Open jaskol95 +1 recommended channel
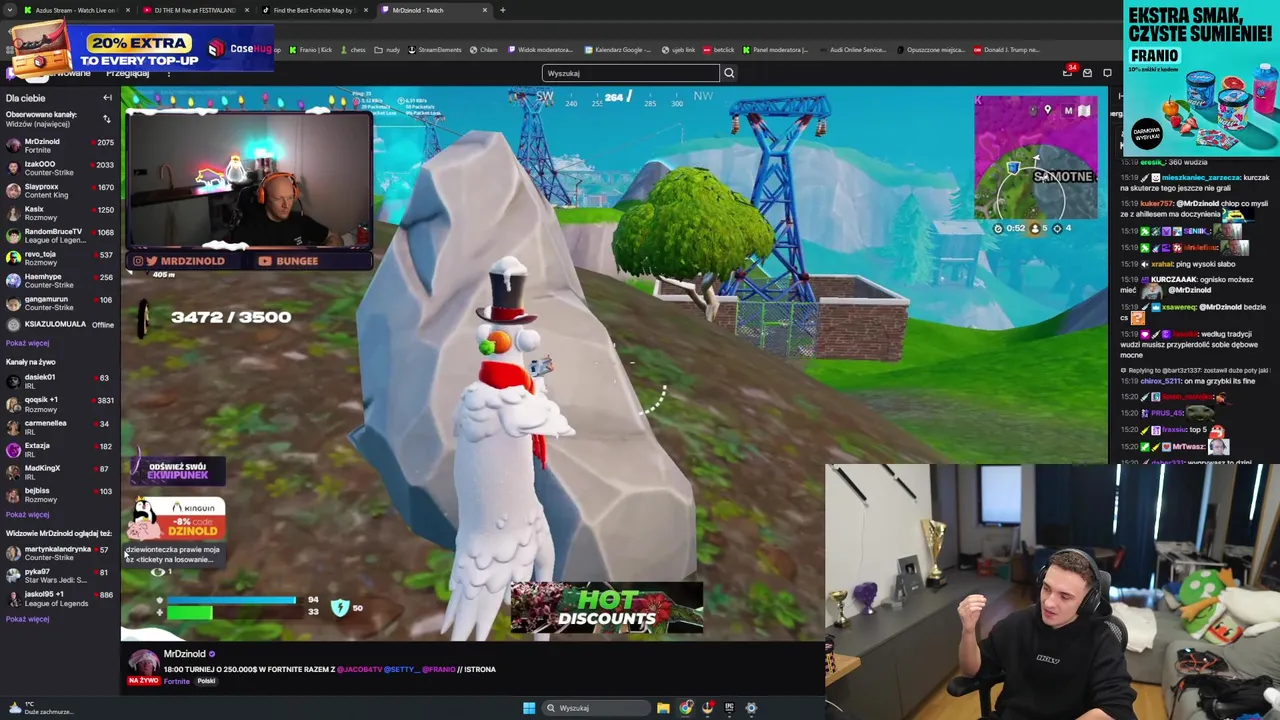The height and width of the screenshot is (720, 1280). click(x=60, y=599)
